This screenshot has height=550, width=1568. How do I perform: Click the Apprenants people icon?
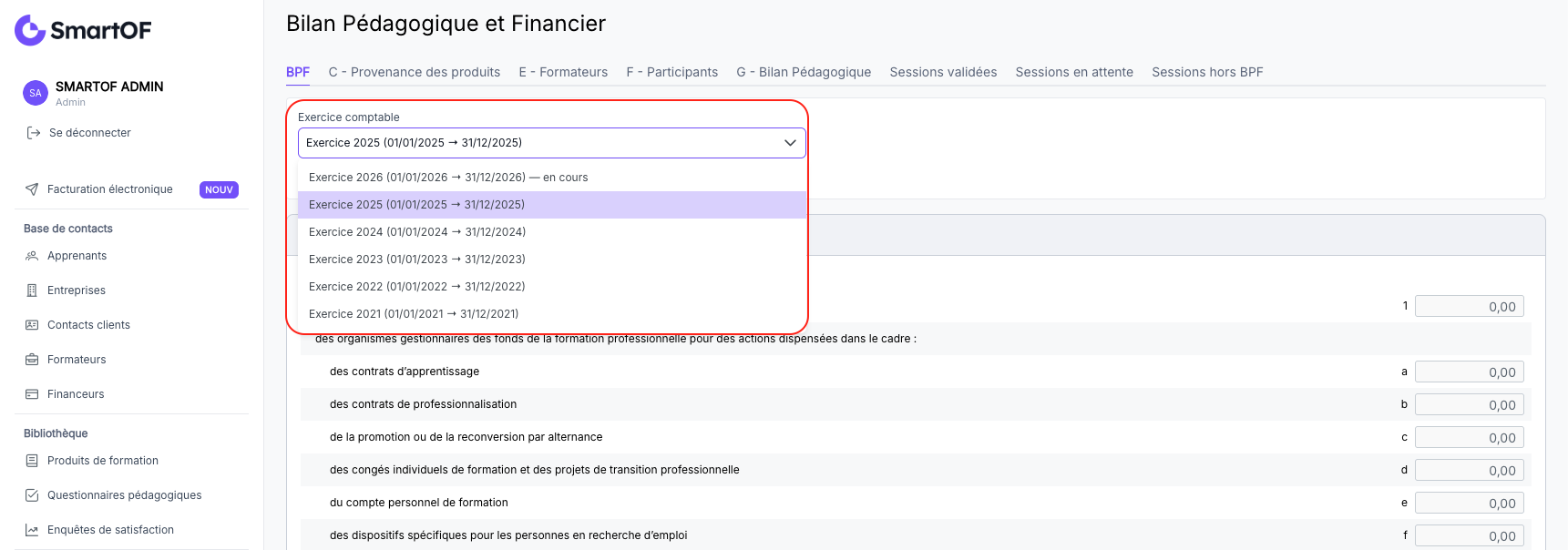tap(32, 256)
